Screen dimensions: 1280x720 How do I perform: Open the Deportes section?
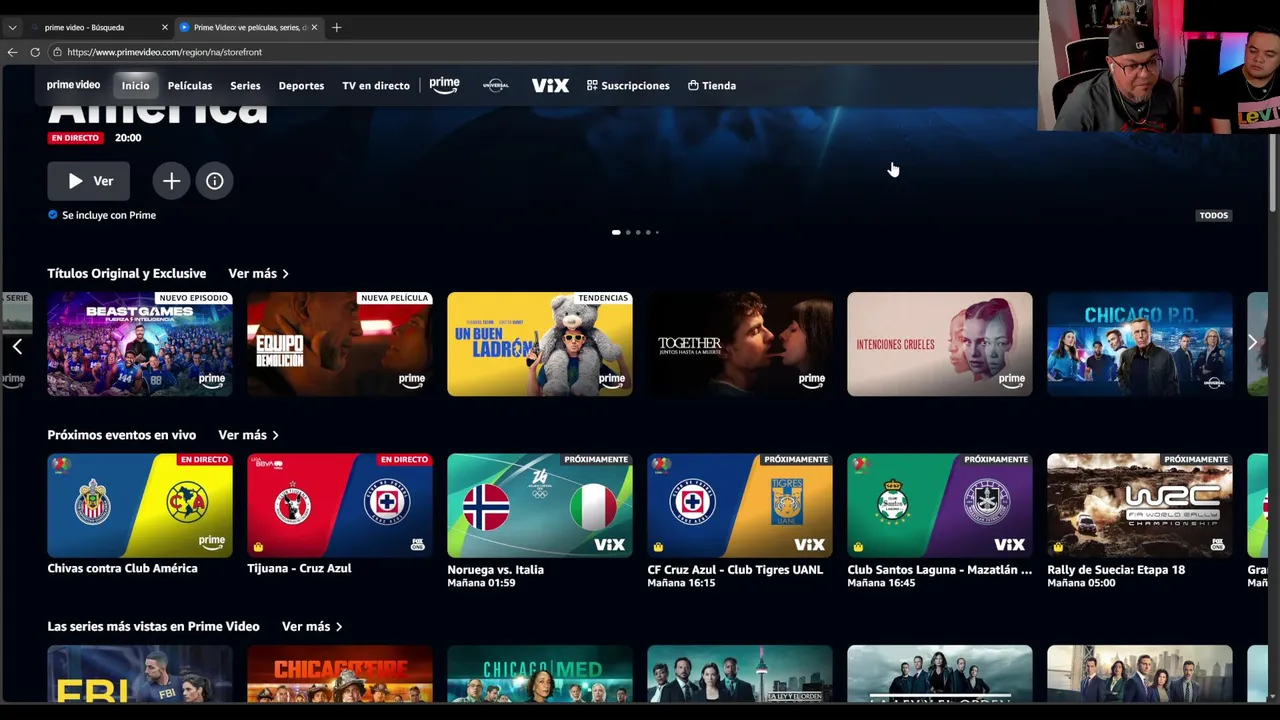tap(301, 85)
